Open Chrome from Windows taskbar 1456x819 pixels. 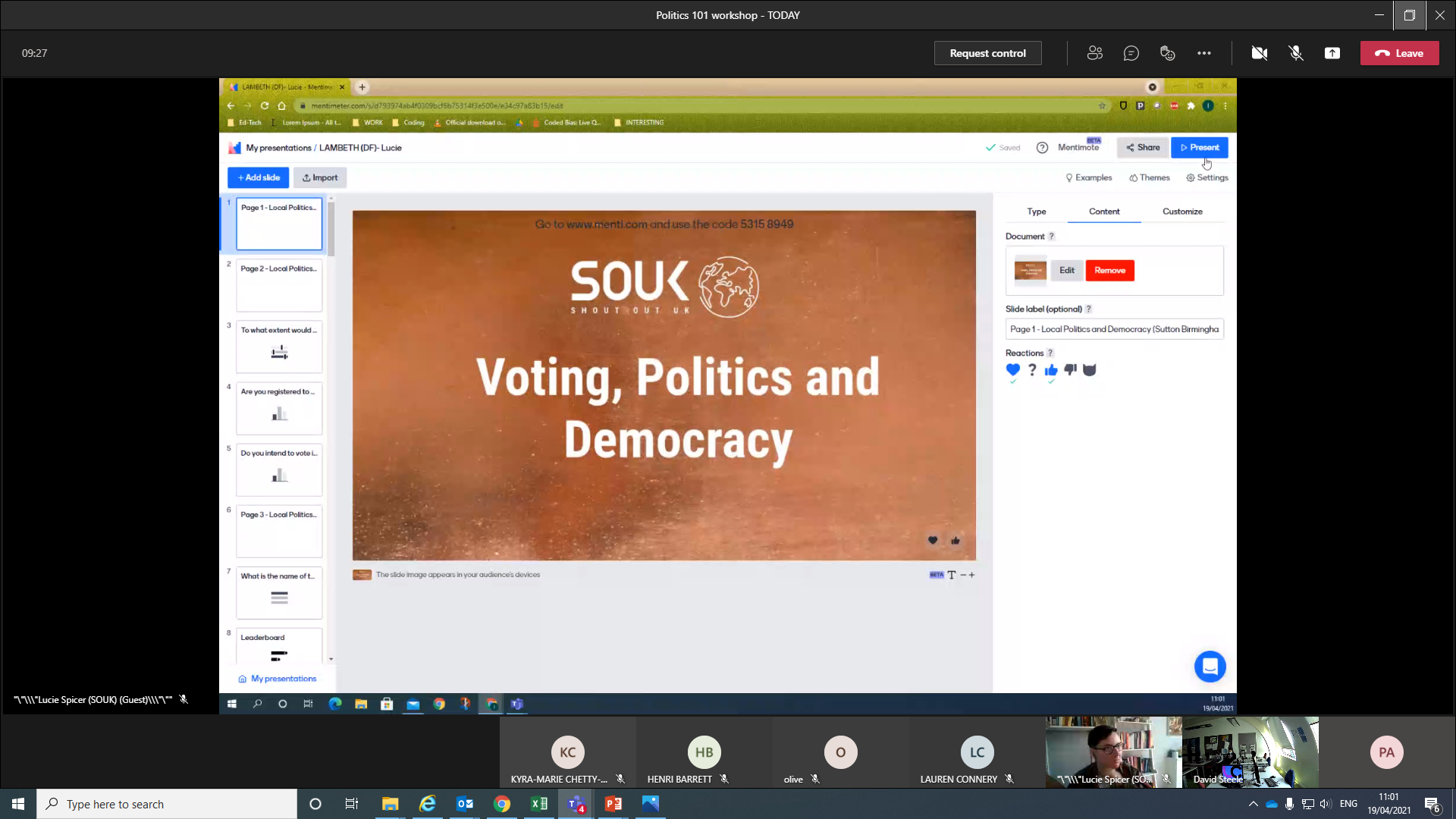(501, 804)
